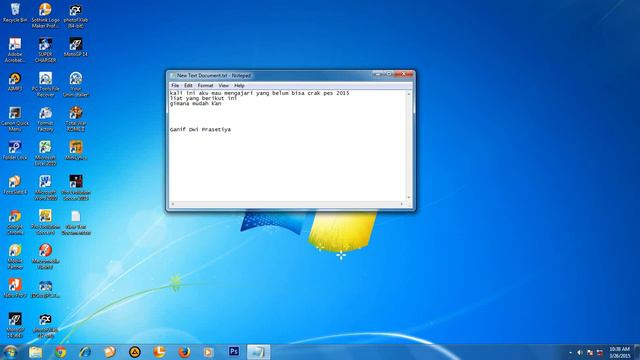Select the PC Tools File Recover shortcut
The image size is (640, 360).
[45, 84]
